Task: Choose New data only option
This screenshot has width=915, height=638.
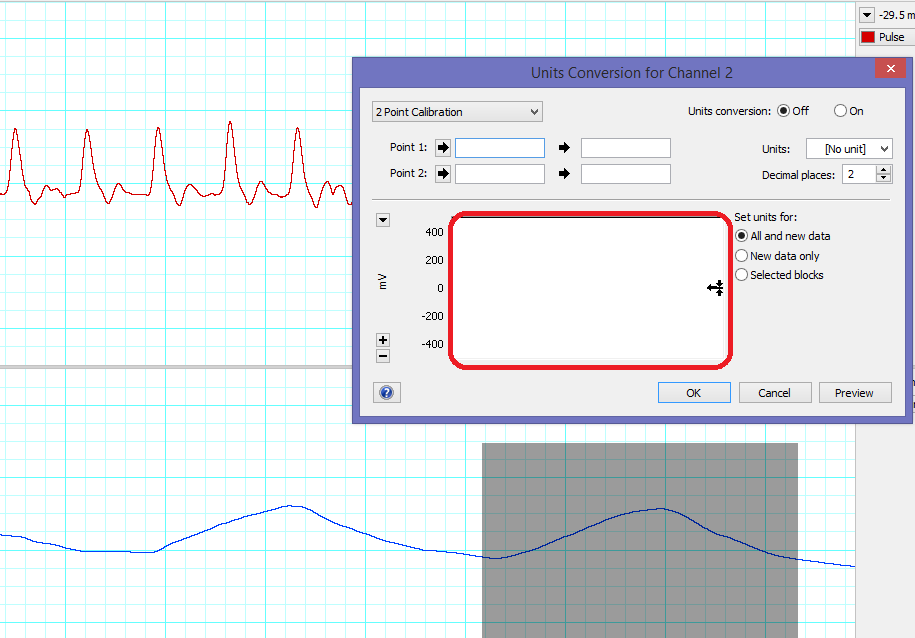Action: tap(741, 256)
